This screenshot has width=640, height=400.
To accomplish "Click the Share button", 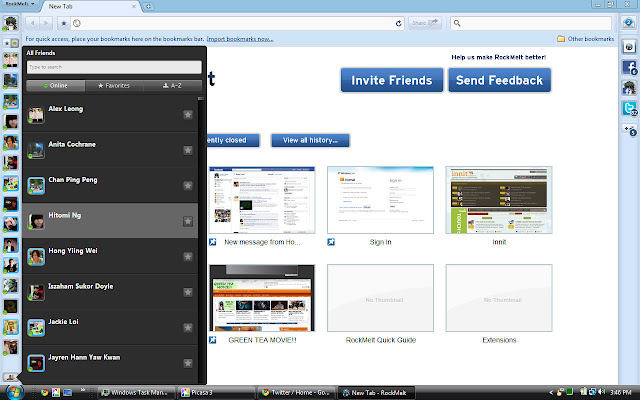I will coord(425,23).
